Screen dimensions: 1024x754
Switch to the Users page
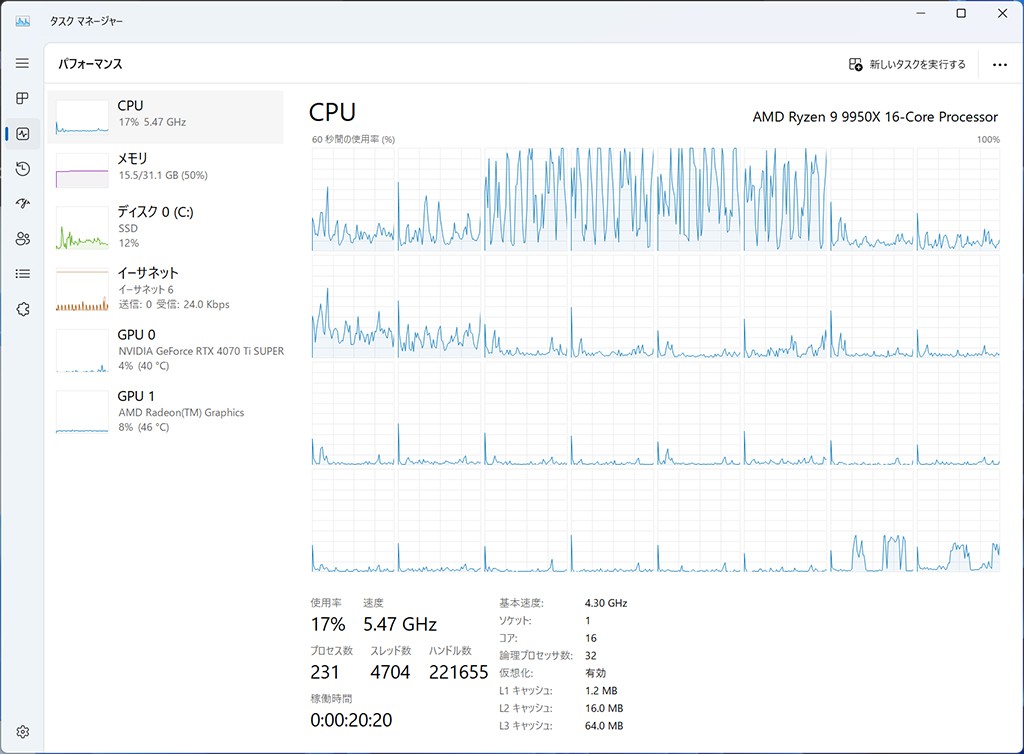pos(22,238)
